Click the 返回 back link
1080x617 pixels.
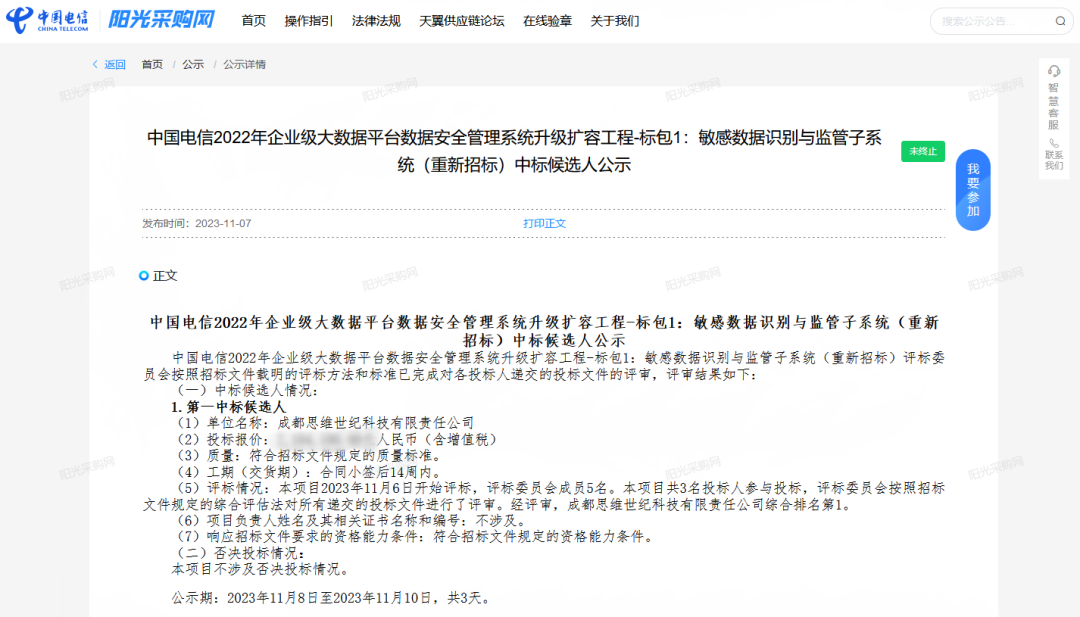point(115,64)
